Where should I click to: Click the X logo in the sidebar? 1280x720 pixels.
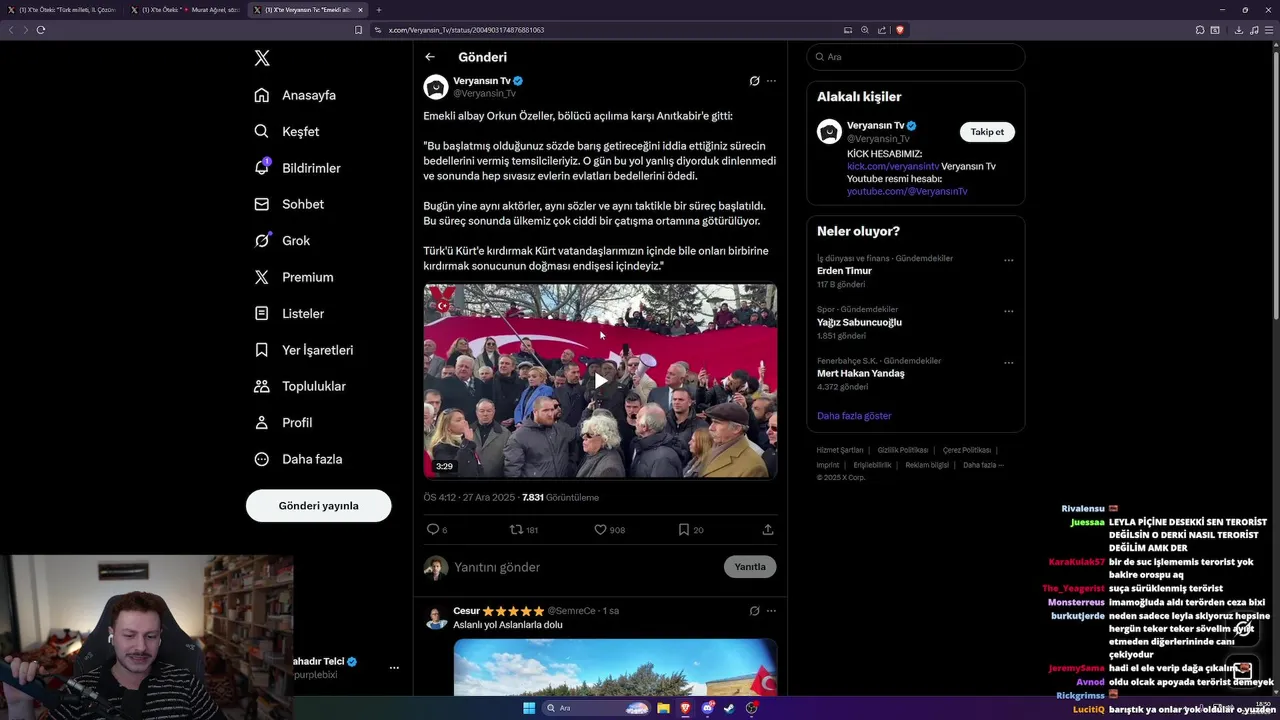262,58
